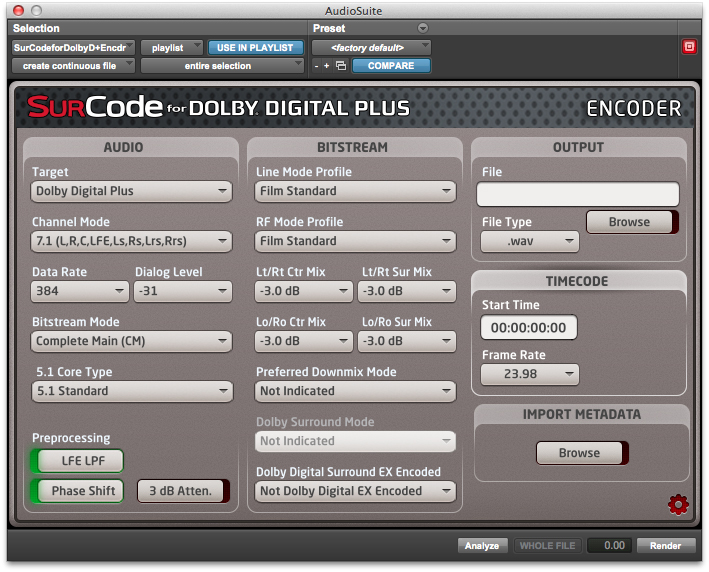Open the factory default preset menu
Image resolution: width=709 pixels, height=572 pixels.
point(371,47)
